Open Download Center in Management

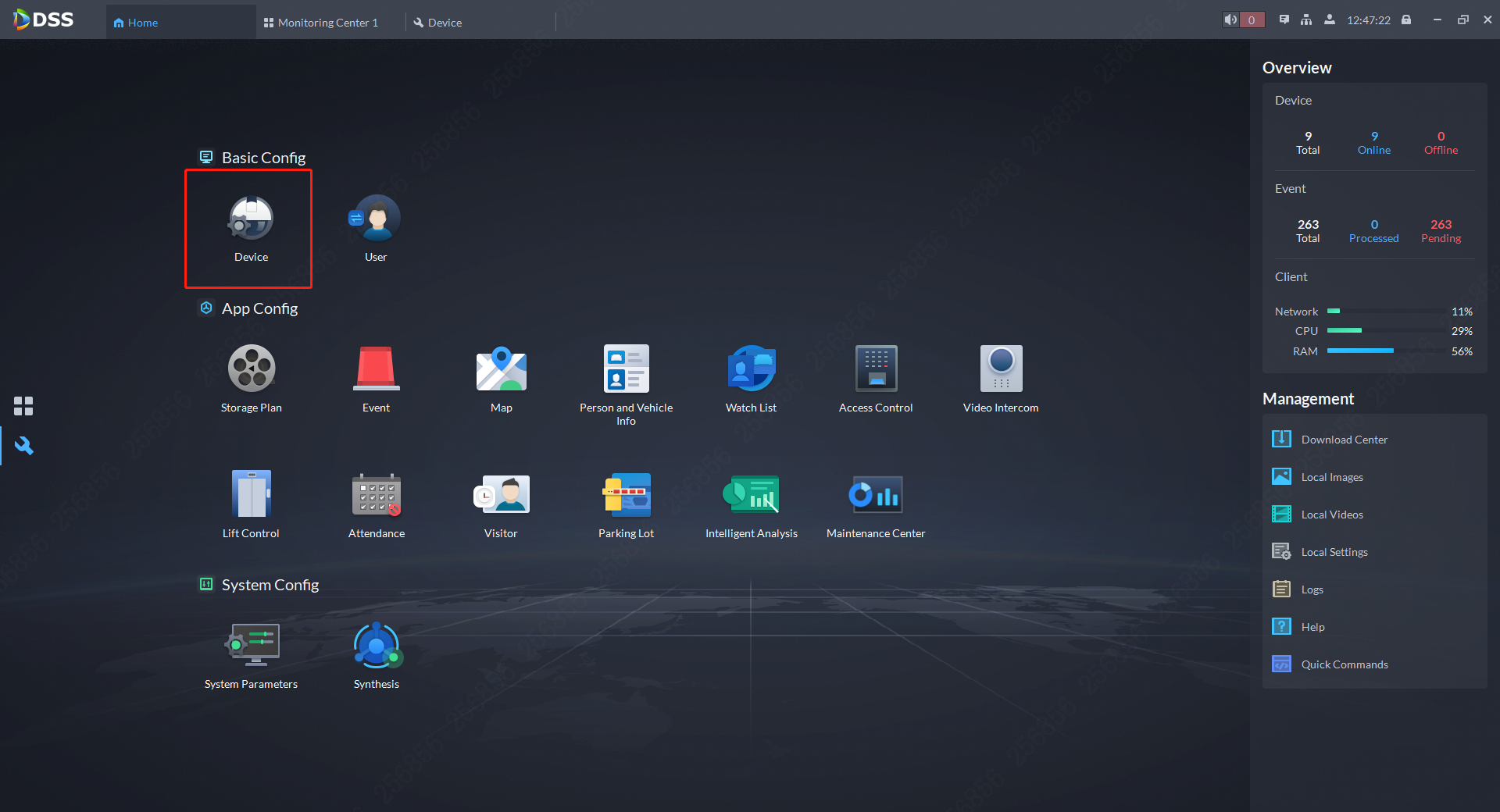click(x=1344, y=440)
